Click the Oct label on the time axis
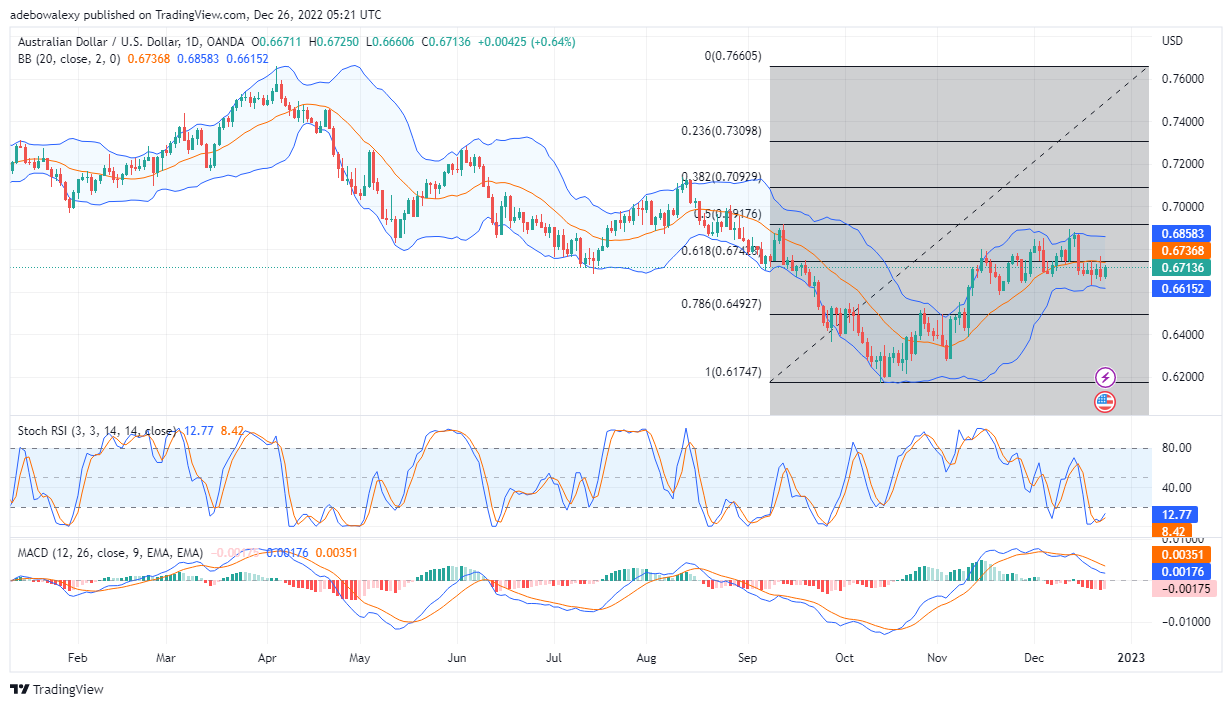Screen dimensions: 1232x707 (x=845, y=659)
